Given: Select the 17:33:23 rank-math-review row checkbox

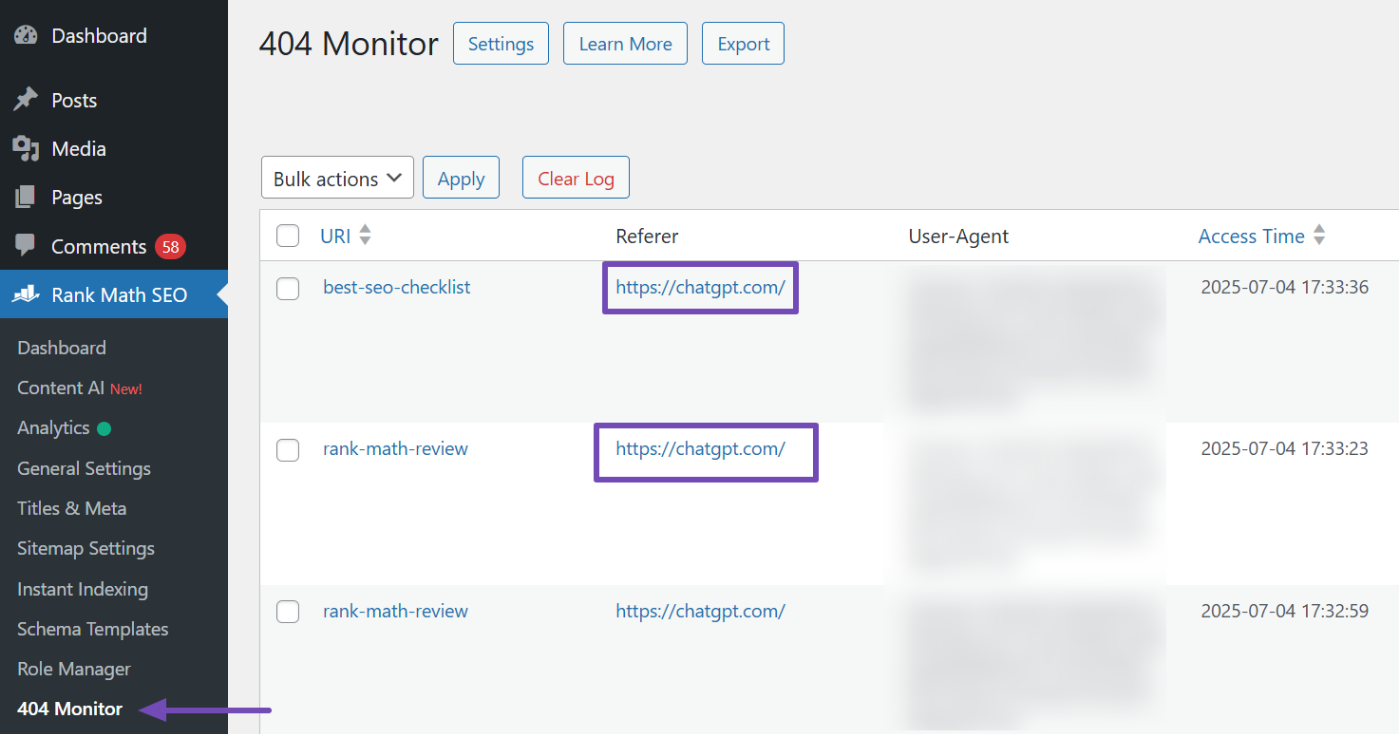Looking at the screenshot, I should [x=288, y=451].
